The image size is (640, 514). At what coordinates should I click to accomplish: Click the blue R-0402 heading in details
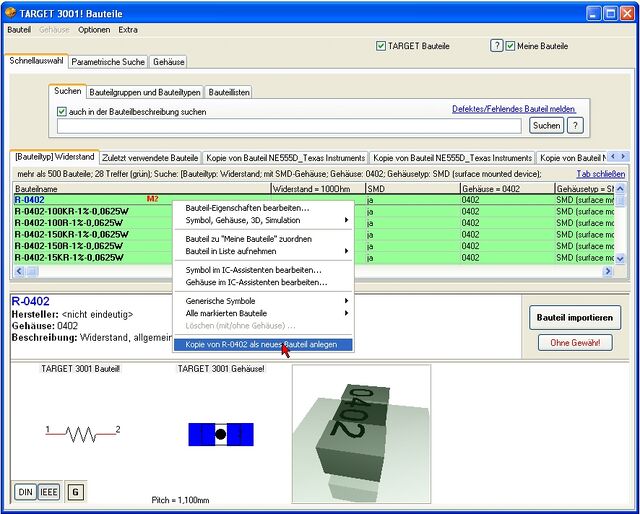click(x=31, y=301)
